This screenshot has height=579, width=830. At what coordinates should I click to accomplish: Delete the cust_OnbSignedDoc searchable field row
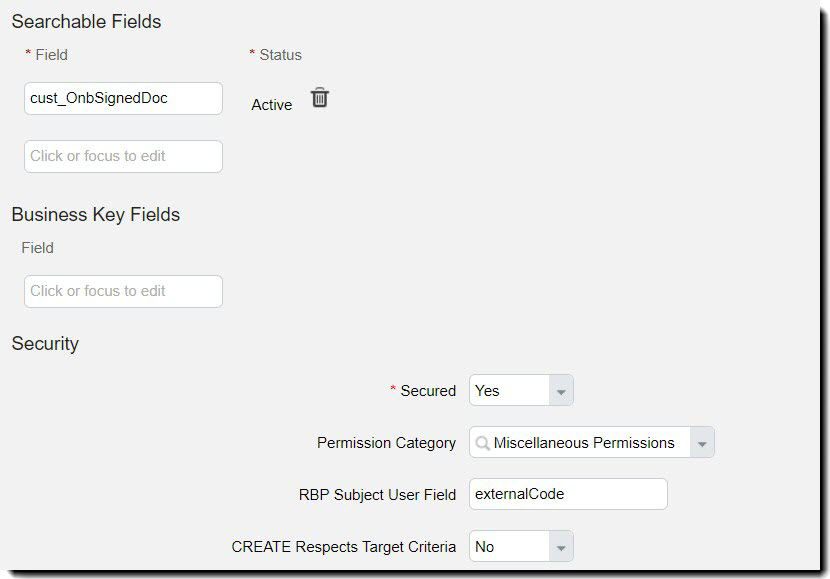320,98
